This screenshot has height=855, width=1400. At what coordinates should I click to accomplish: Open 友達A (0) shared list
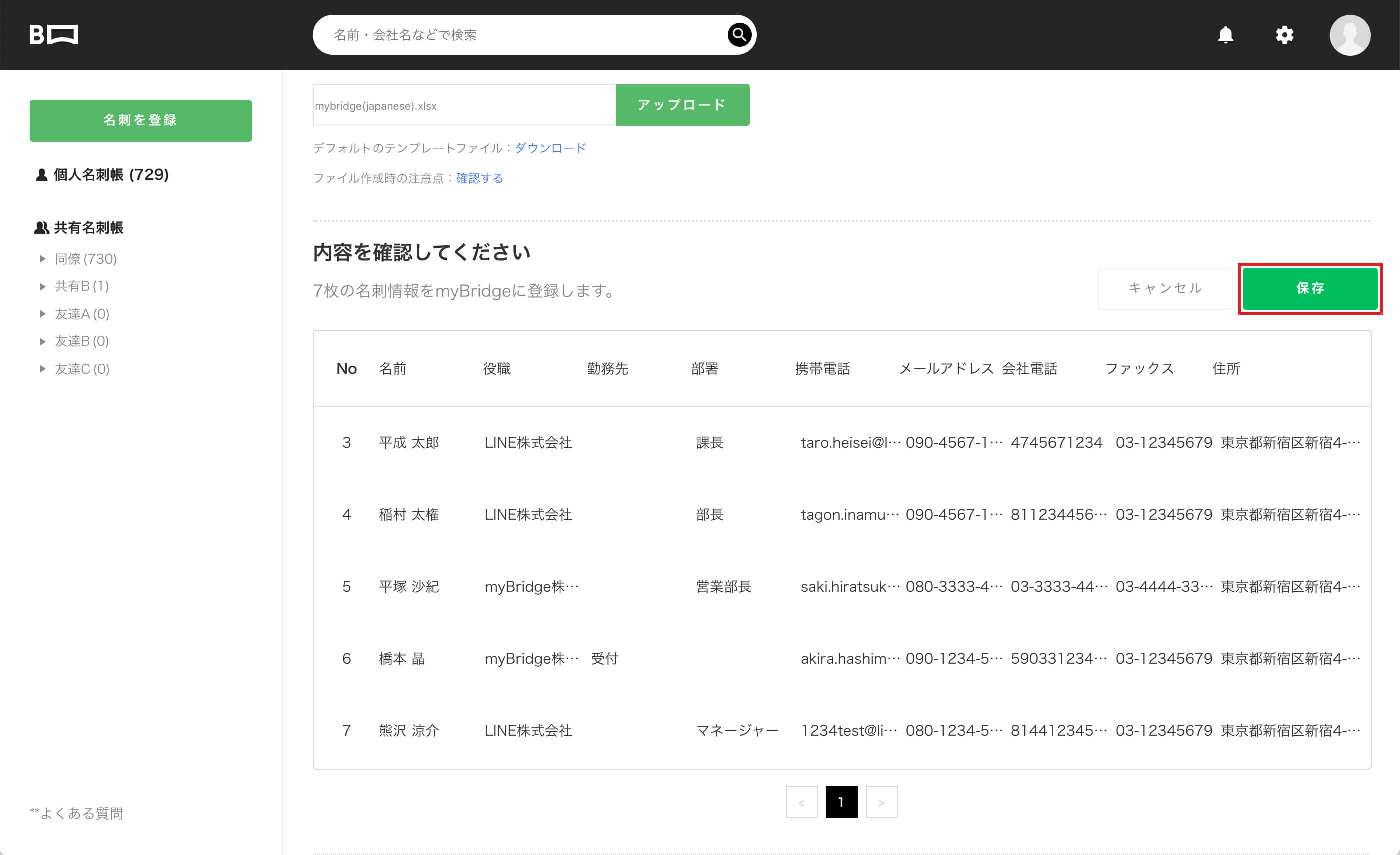tap(82, 314)
